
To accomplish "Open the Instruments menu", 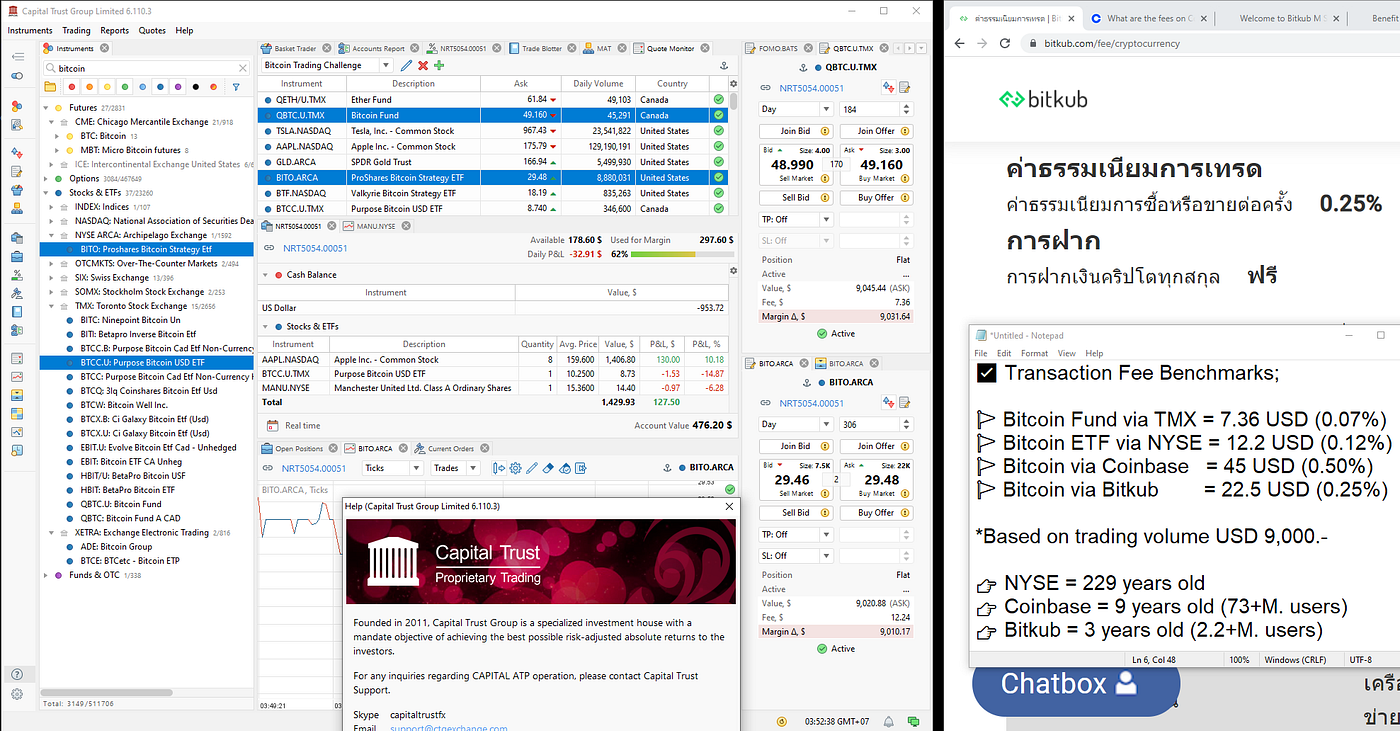I will click(x=30, y=31).
